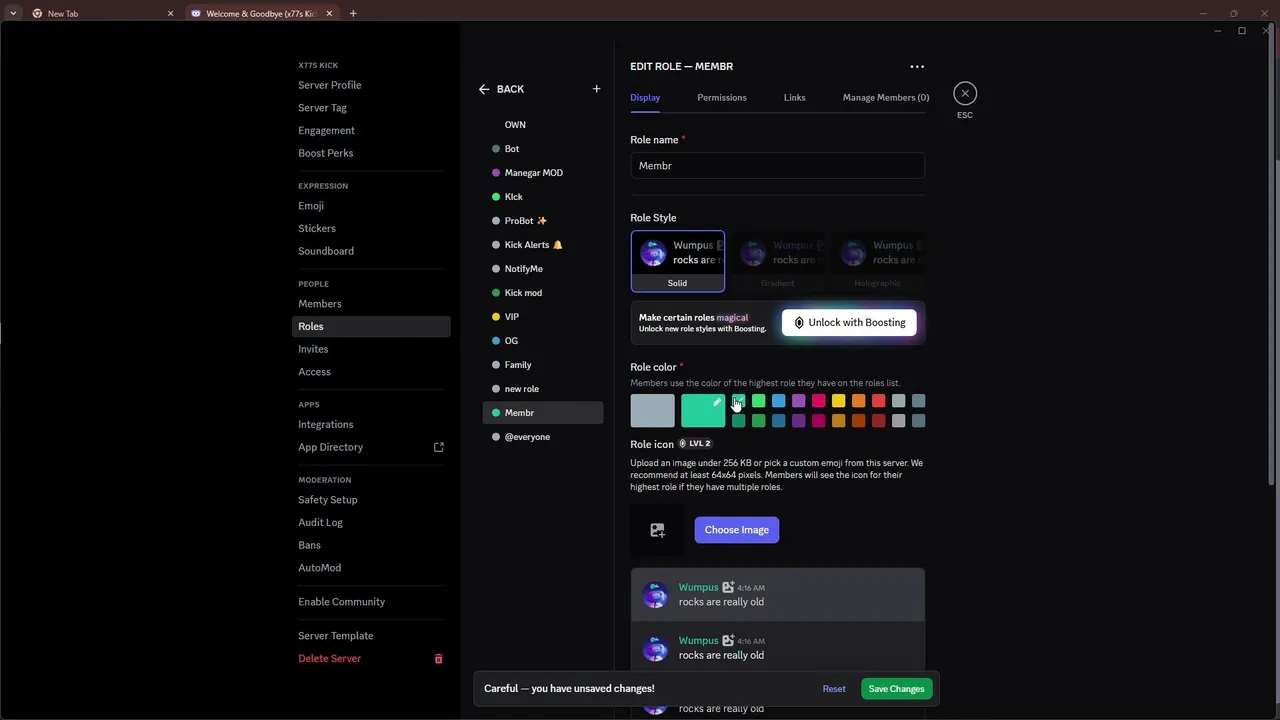The width and height of the screenshot is (1280, 720).
Task: Choose the bright orange color swatch
Action: click(x=858, y=401)
